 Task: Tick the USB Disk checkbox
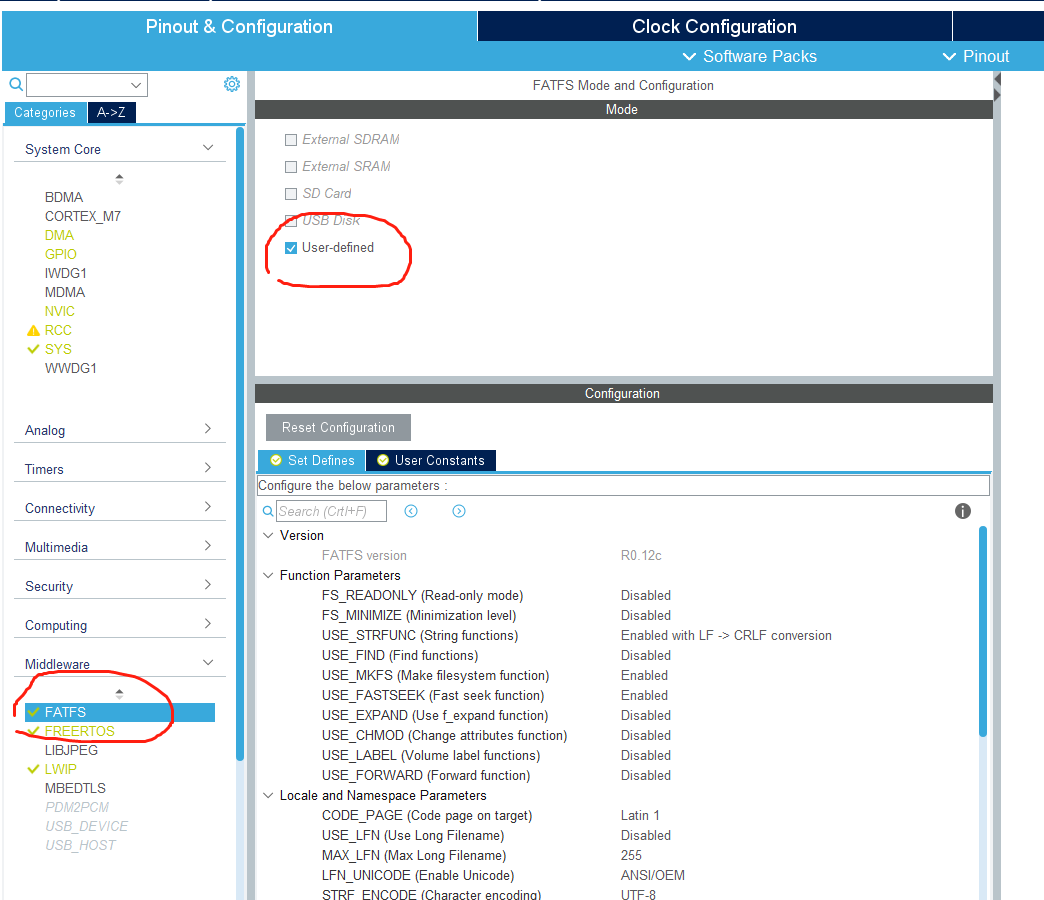tap(291, 220)
